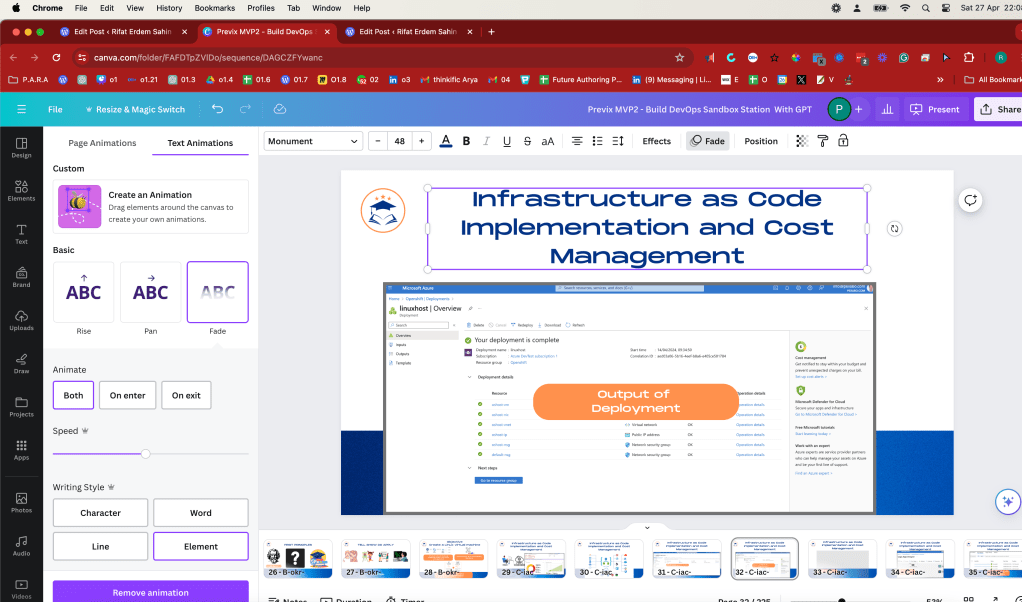Select page thumbnail 29 - C-iac
The image size is (1022, 602).
pyautogui.click(x=531, y=558)
